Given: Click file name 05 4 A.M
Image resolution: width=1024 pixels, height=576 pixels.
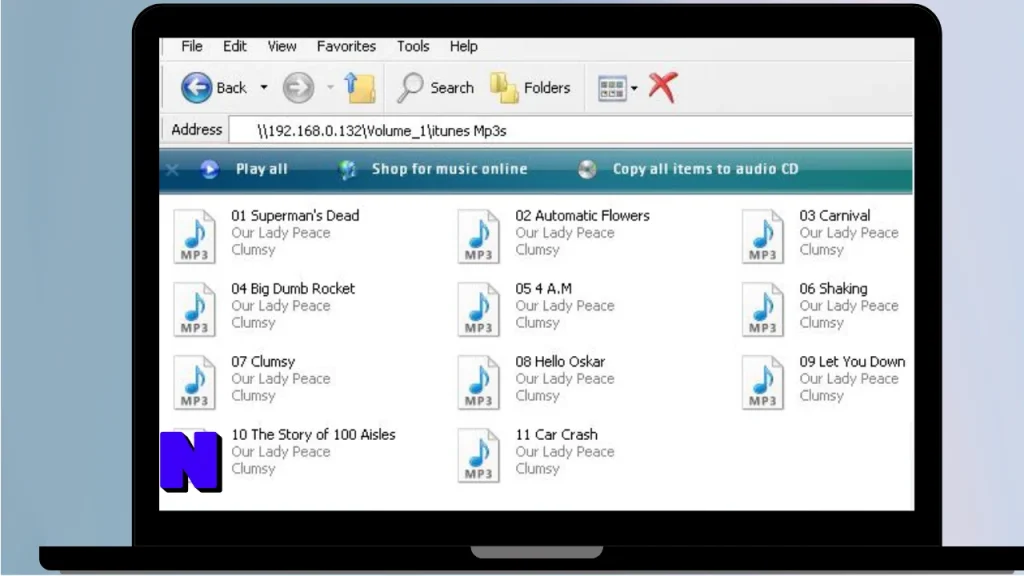Looking at the screenshot, I should (543, 289).
